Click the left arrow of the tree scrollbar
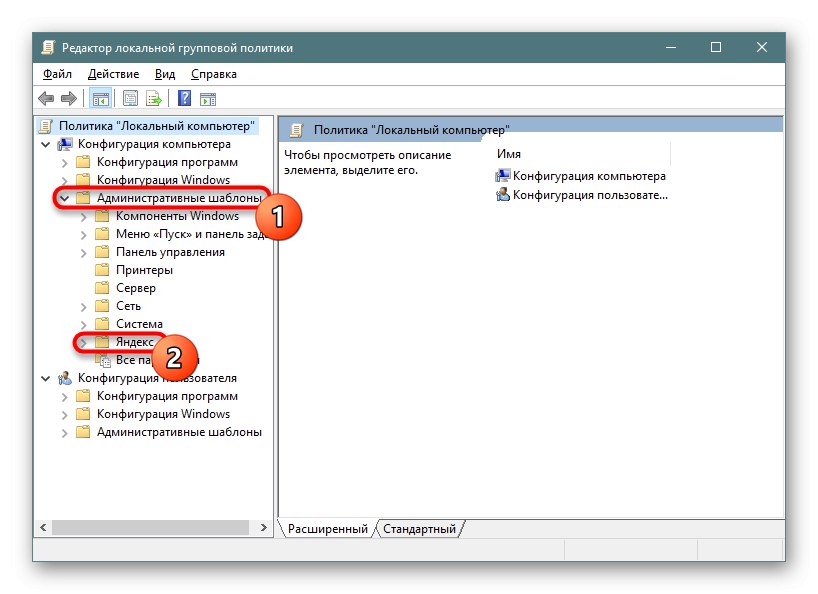This screenshot has width=818, height=594. 43,528
